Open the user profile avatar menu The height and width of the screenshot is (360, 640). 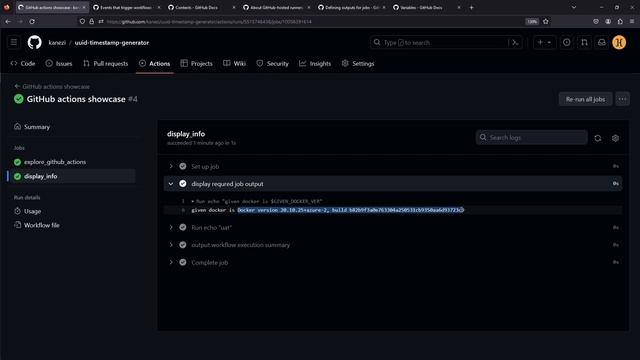[x=619, y=42]
